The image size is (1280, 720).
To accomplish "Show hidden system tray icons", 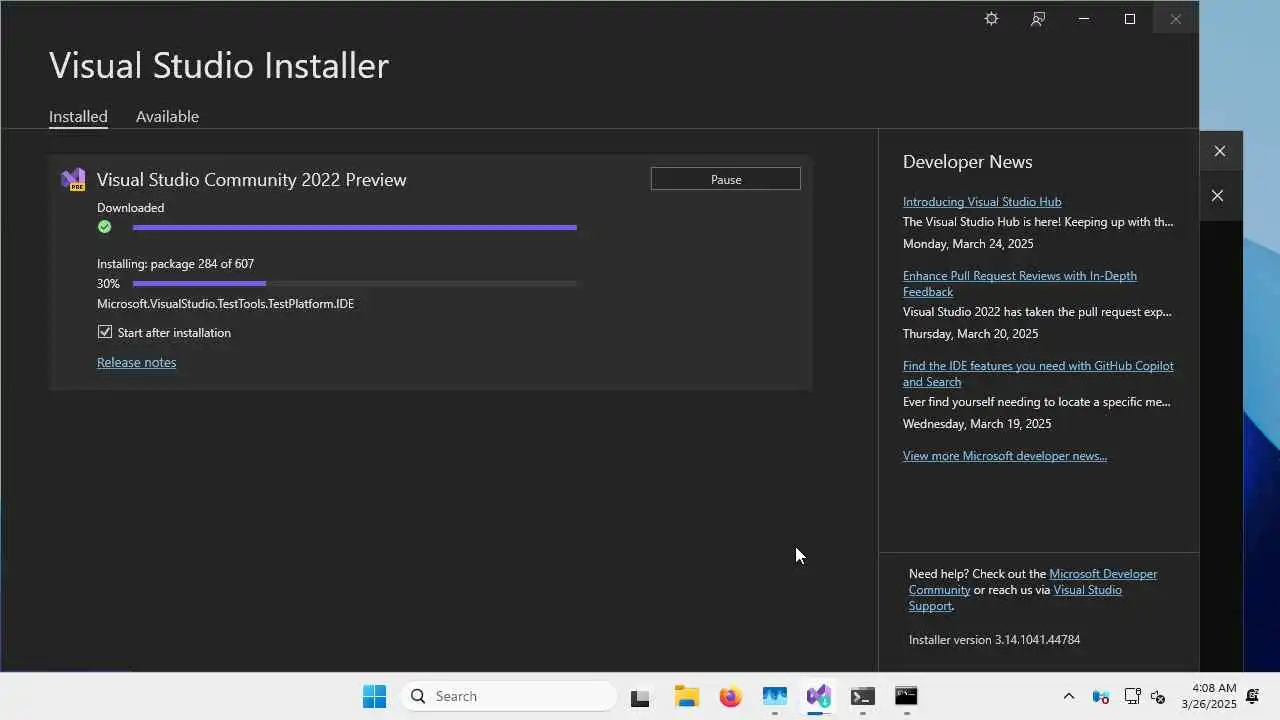I will (1068, 697).
